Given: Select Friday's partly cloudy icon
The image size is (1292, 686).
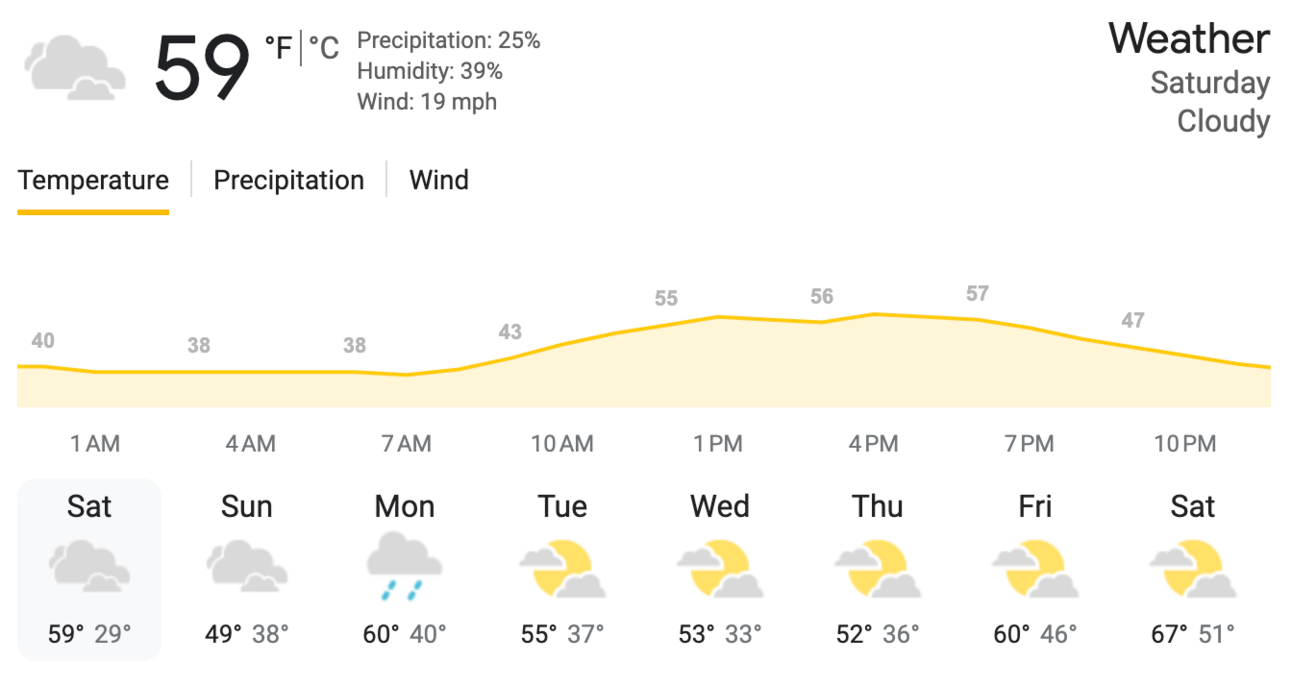Looking at the screenshot, I should (x=1035, y=567).
